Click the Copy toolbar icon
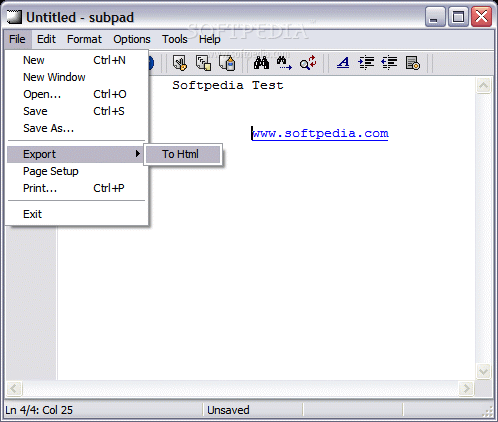The image size is (498, 422). pyautogui.click(x=203, y=63)
